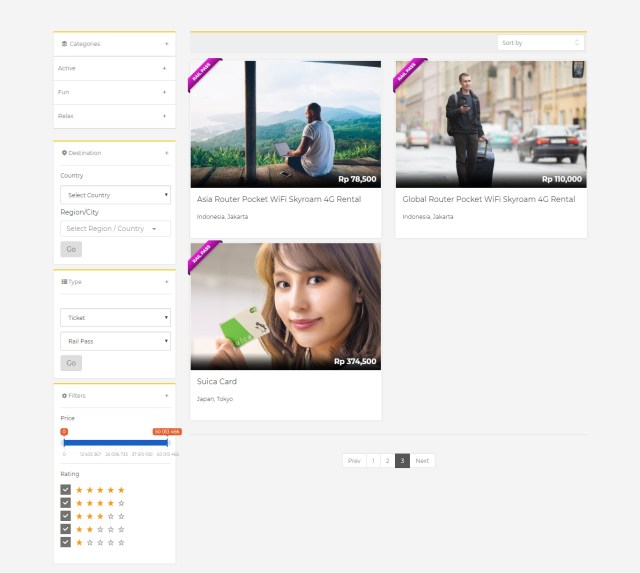Click the price slider maximum handle

(167, 441)
